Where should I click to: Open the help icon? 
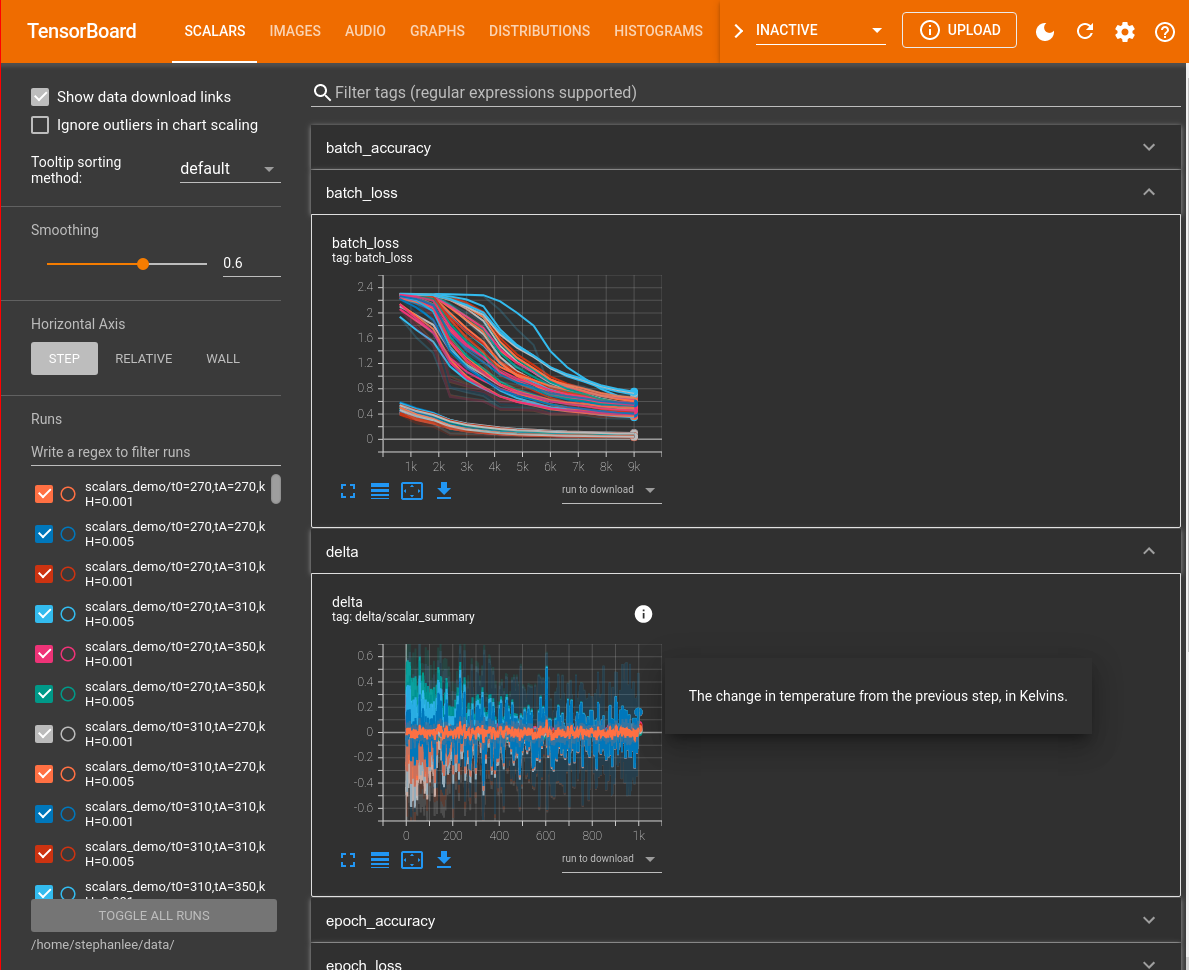point(1164,31)
